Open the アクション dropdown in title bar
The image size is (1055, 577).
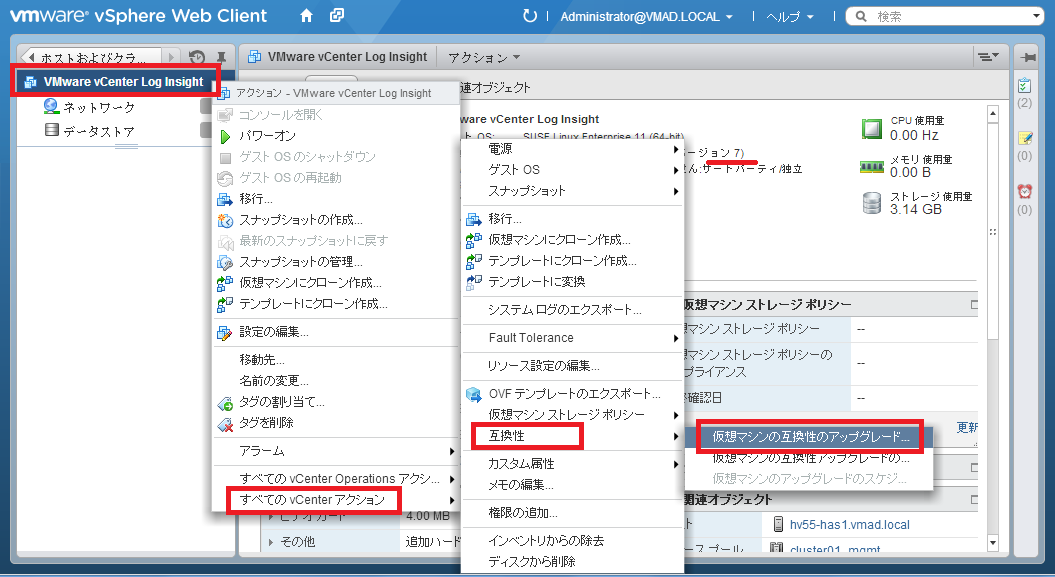tap(484, 57)
